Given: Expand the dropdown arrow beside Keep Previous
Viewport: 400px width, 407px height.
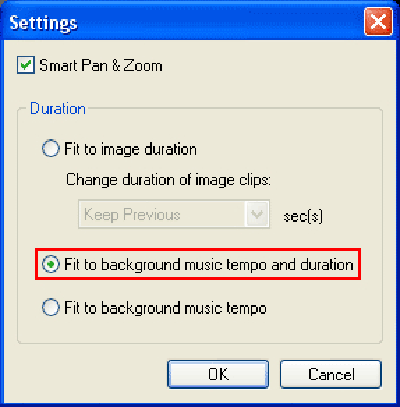Looking at the screenshot, I should tap(257, 214).
